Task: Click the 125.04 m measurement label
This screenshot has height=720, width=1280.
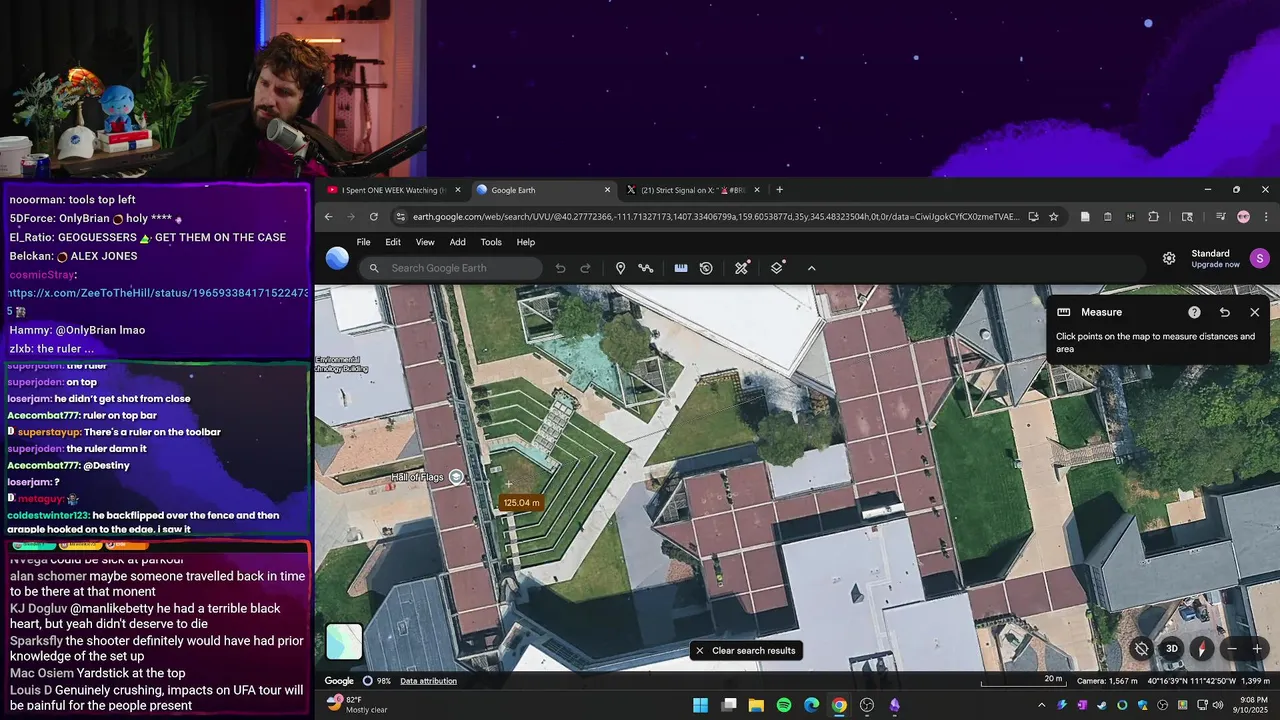Action: pyautogui.click(x=521, y=503)
